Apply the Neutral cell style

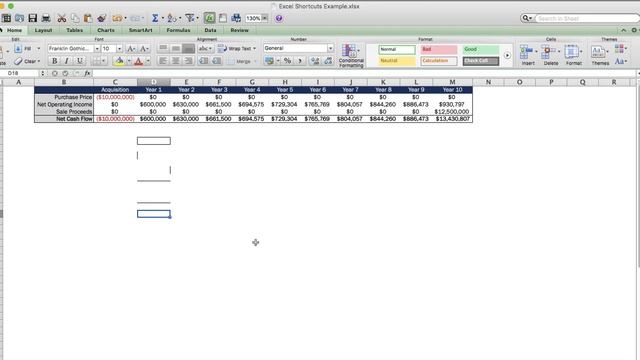point(397,61)
